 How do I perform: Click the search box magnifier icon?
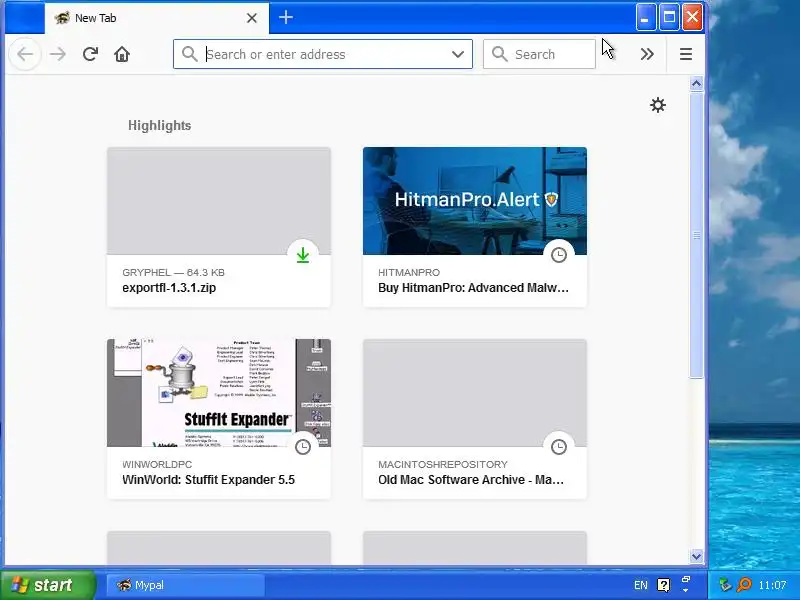pyautogui.click(x=499, y=54)
